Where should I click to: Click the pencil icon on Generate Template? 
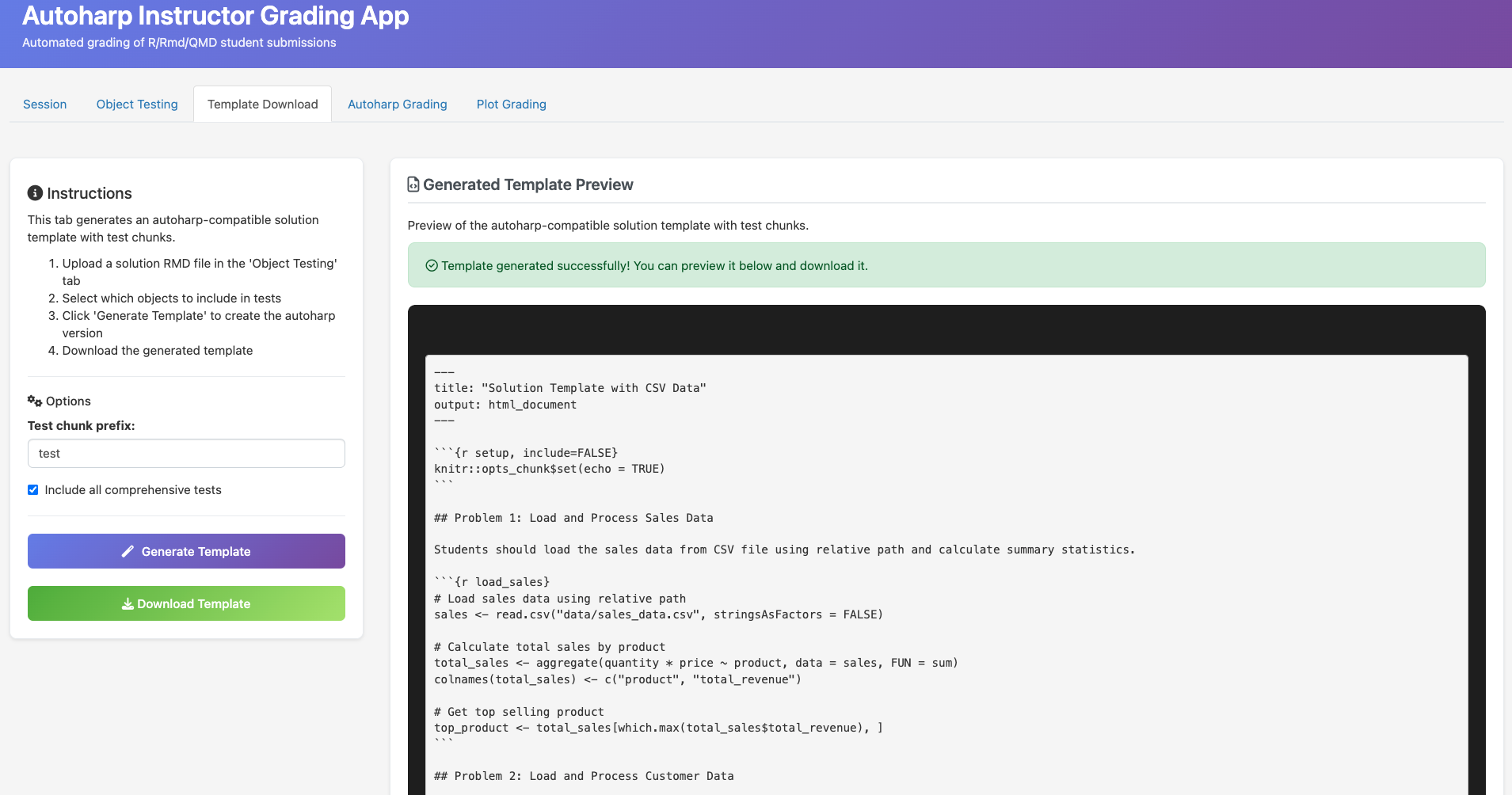pos(128,551)
